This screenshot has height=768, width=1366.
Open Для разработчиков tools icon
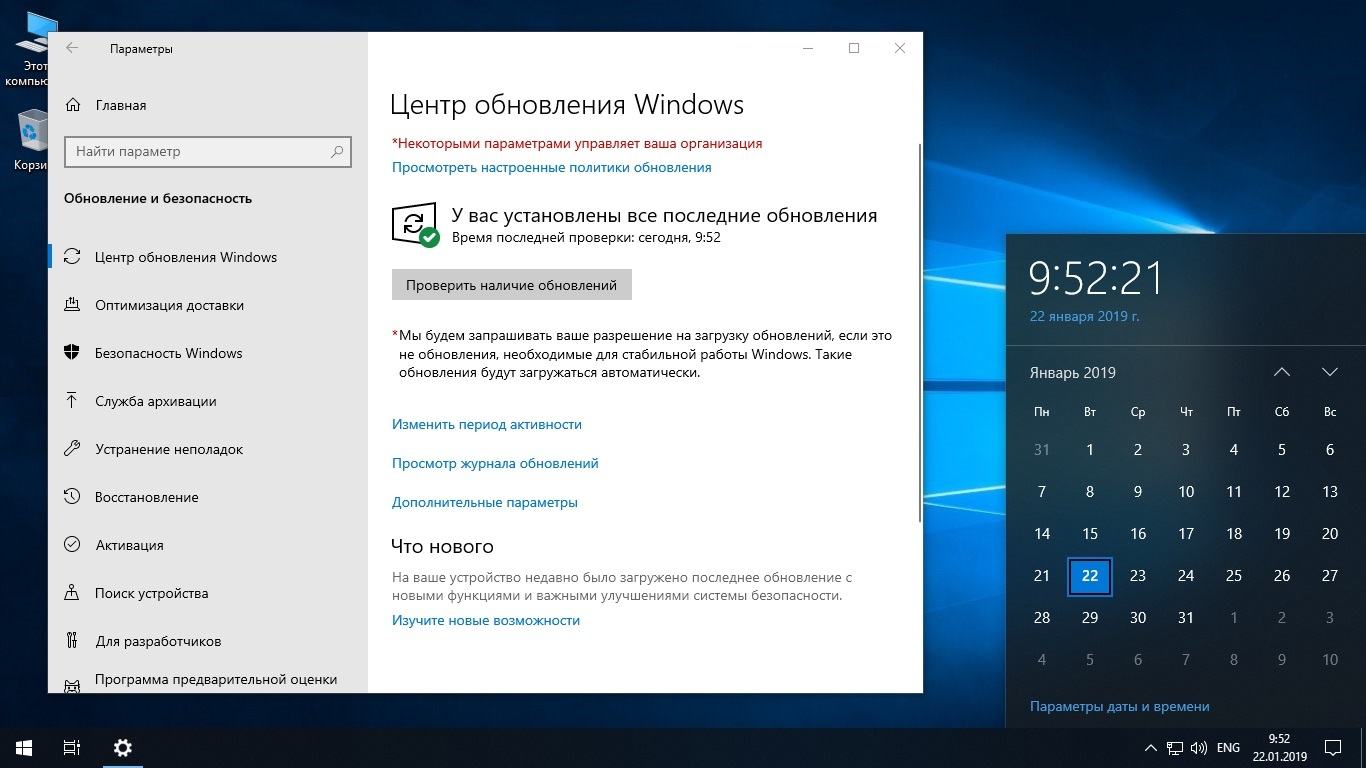coord(72,641)
